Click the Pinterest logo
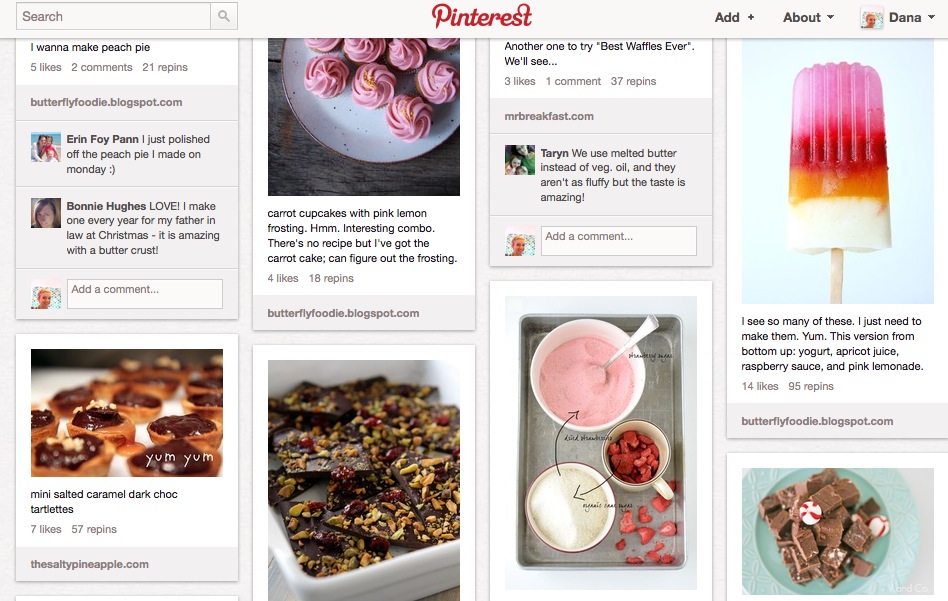Screen dimensions: 948x601 pos(482,16)
